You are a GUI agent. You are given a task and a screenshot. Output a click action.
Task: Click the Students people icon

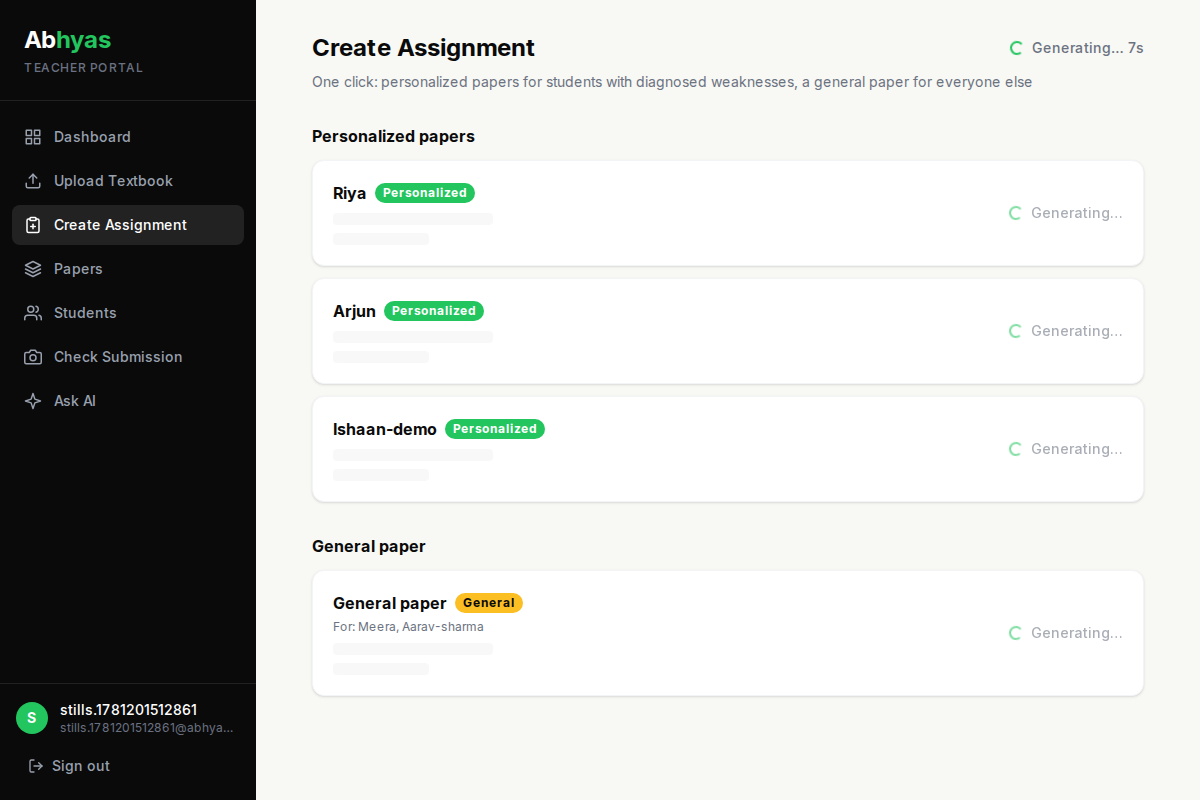(33, 313)
